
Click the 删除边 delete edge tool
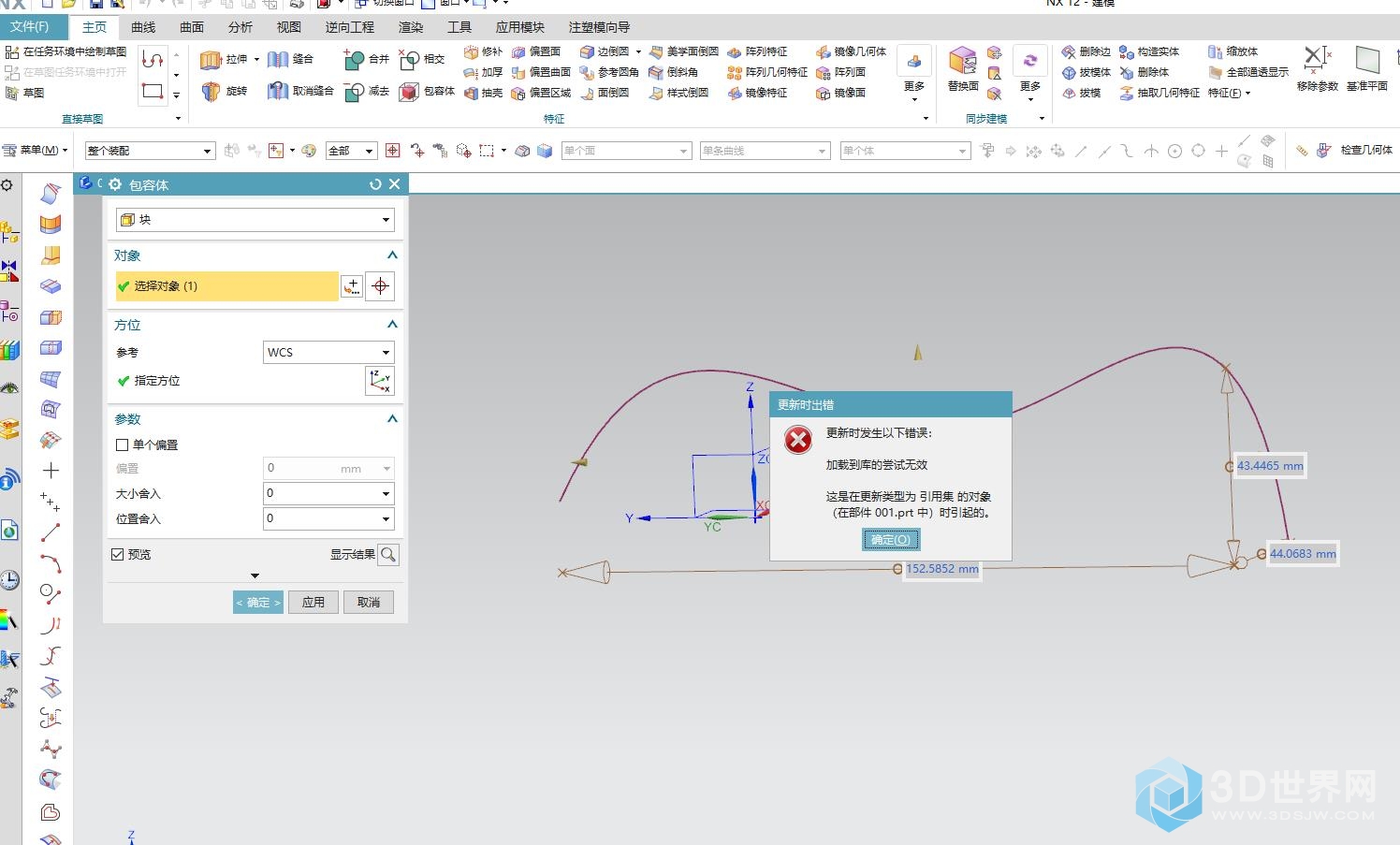(1086, 51)
